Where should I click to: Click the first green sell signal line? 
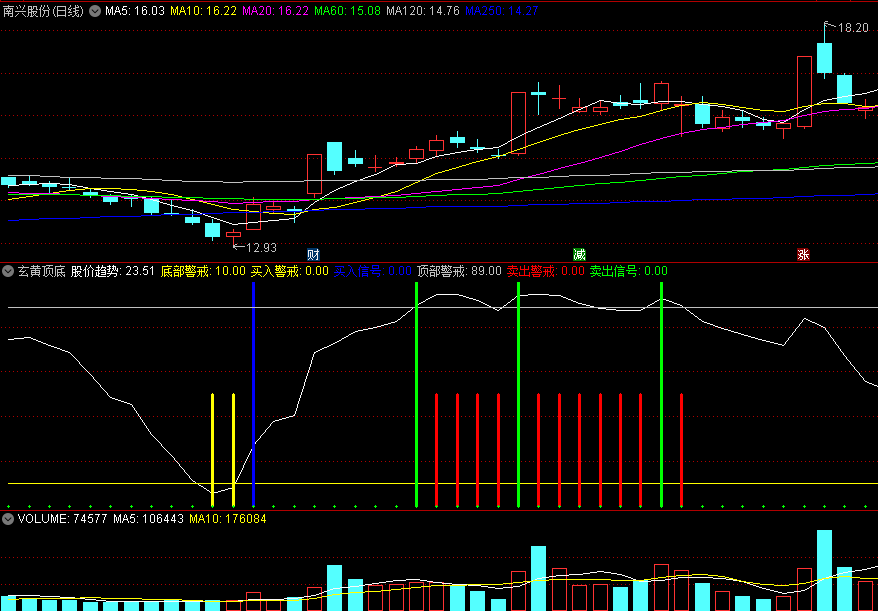tap(417, 394)
